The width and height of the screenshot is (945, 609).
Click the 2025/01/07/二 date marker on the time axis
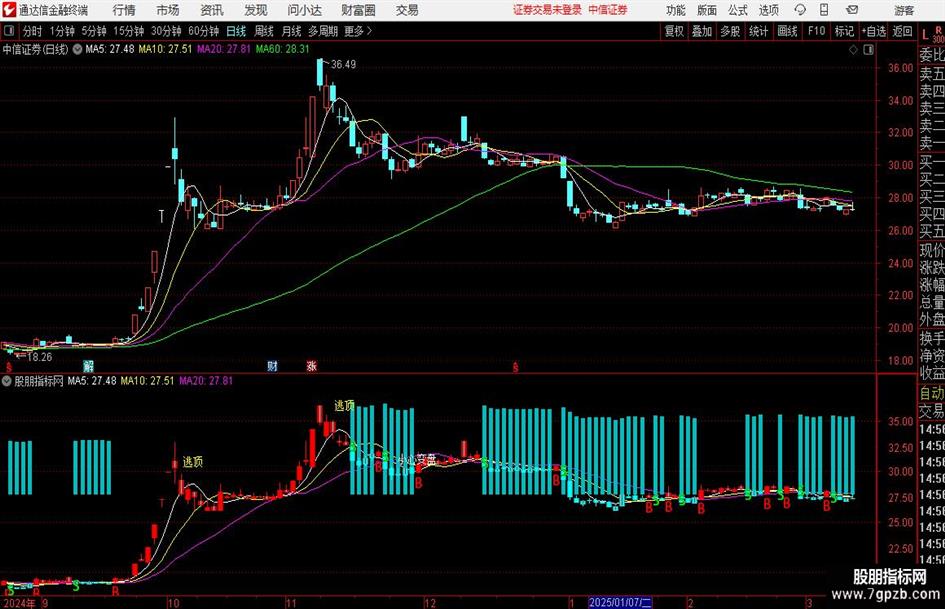tap(620, 602)
